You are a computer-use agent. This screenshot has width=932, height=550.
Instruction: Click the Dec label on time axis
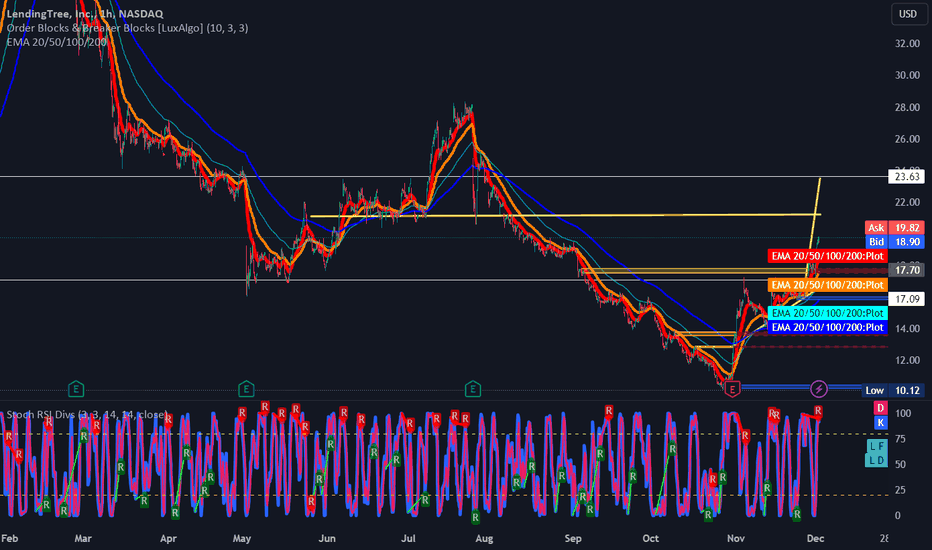pos(815,538)
